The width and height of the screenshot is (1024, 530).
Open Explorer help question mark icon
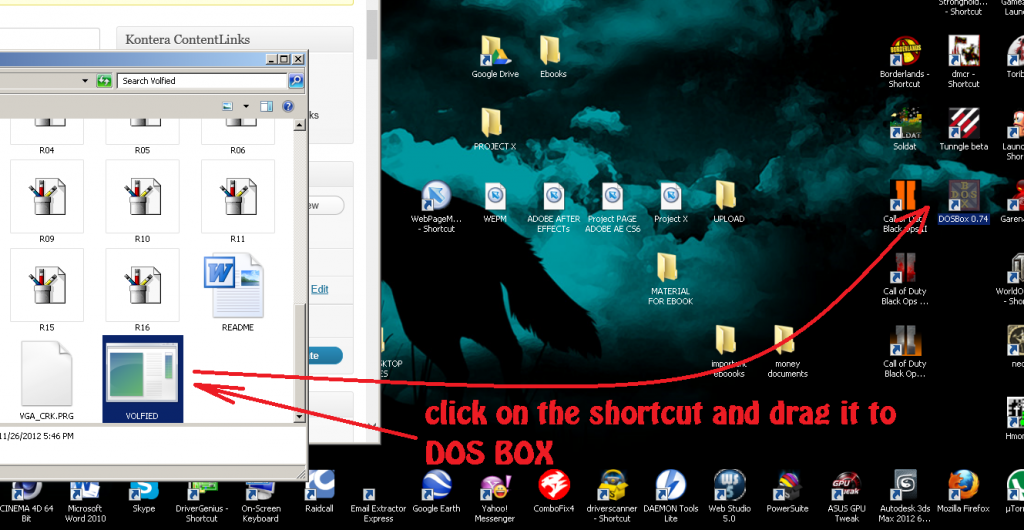coord(287,106)
